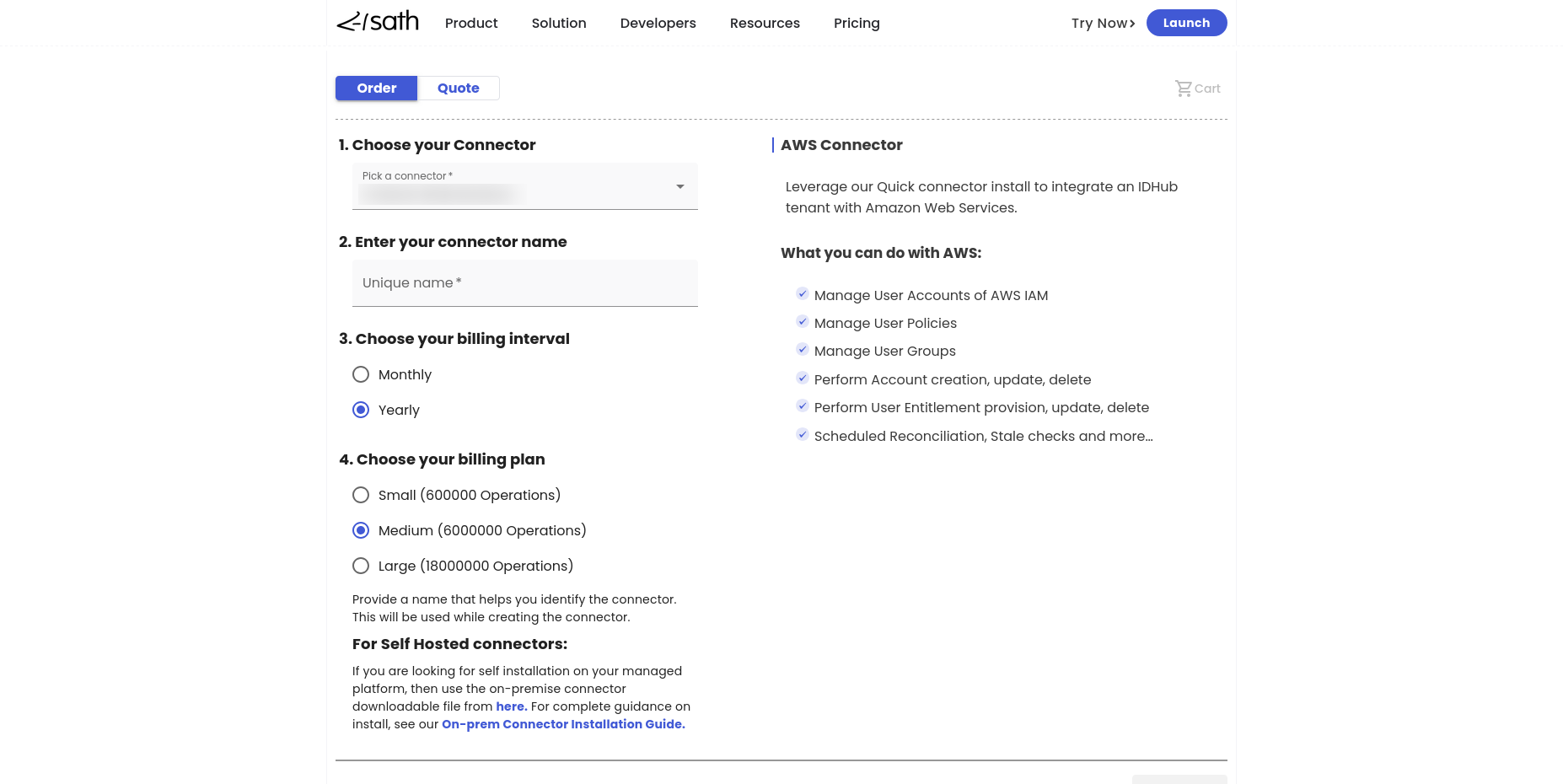Select the Monthly billing interval
The image size is (1563, 784).
coord(361,374)
